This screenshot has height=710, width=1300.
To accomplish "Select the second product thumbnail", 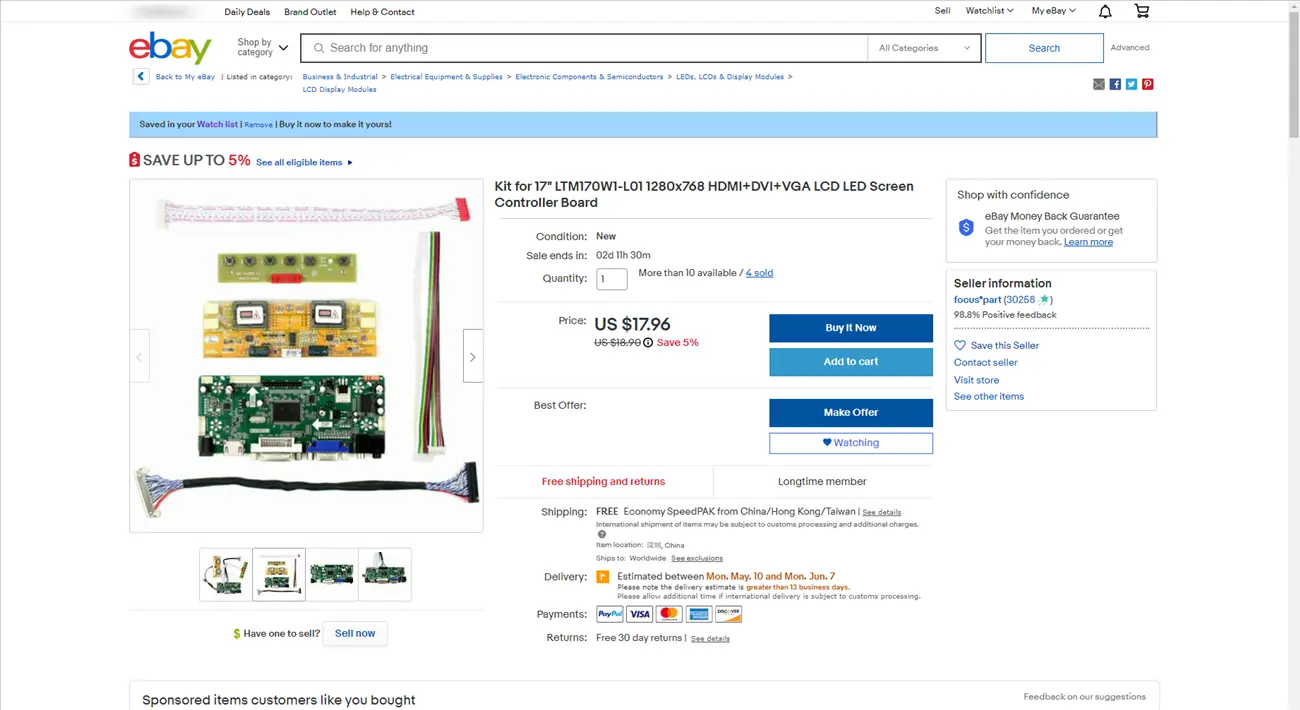I will [279, 574].
